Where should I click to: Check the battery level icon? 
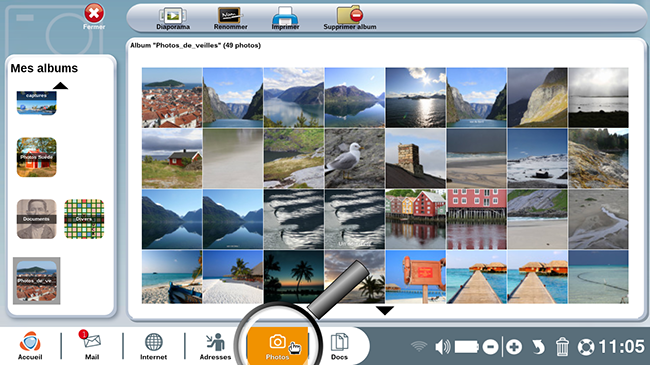(x=467, y=347)
